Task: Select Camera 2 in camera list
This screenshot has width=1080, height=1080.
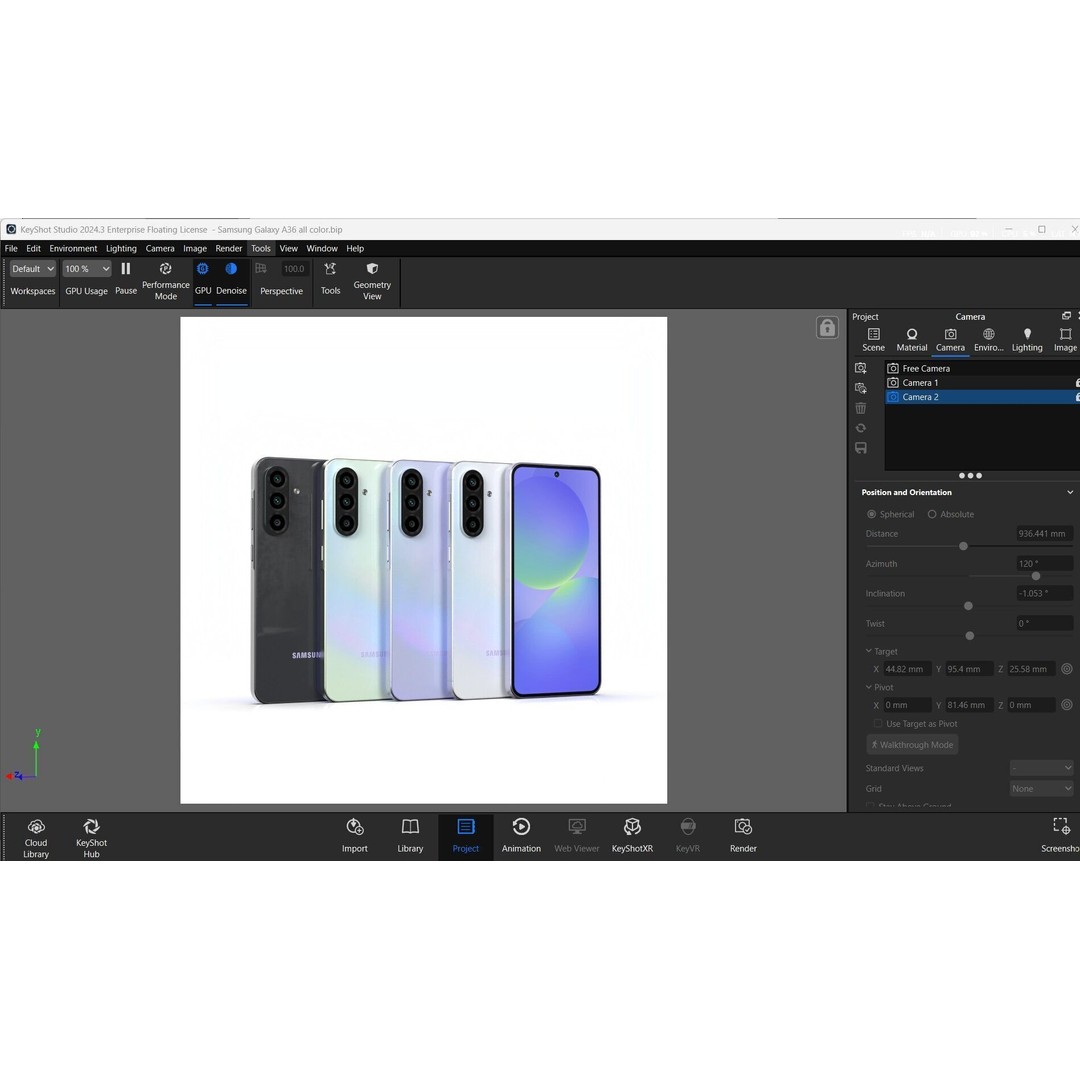Action: [x=982, y=397]
